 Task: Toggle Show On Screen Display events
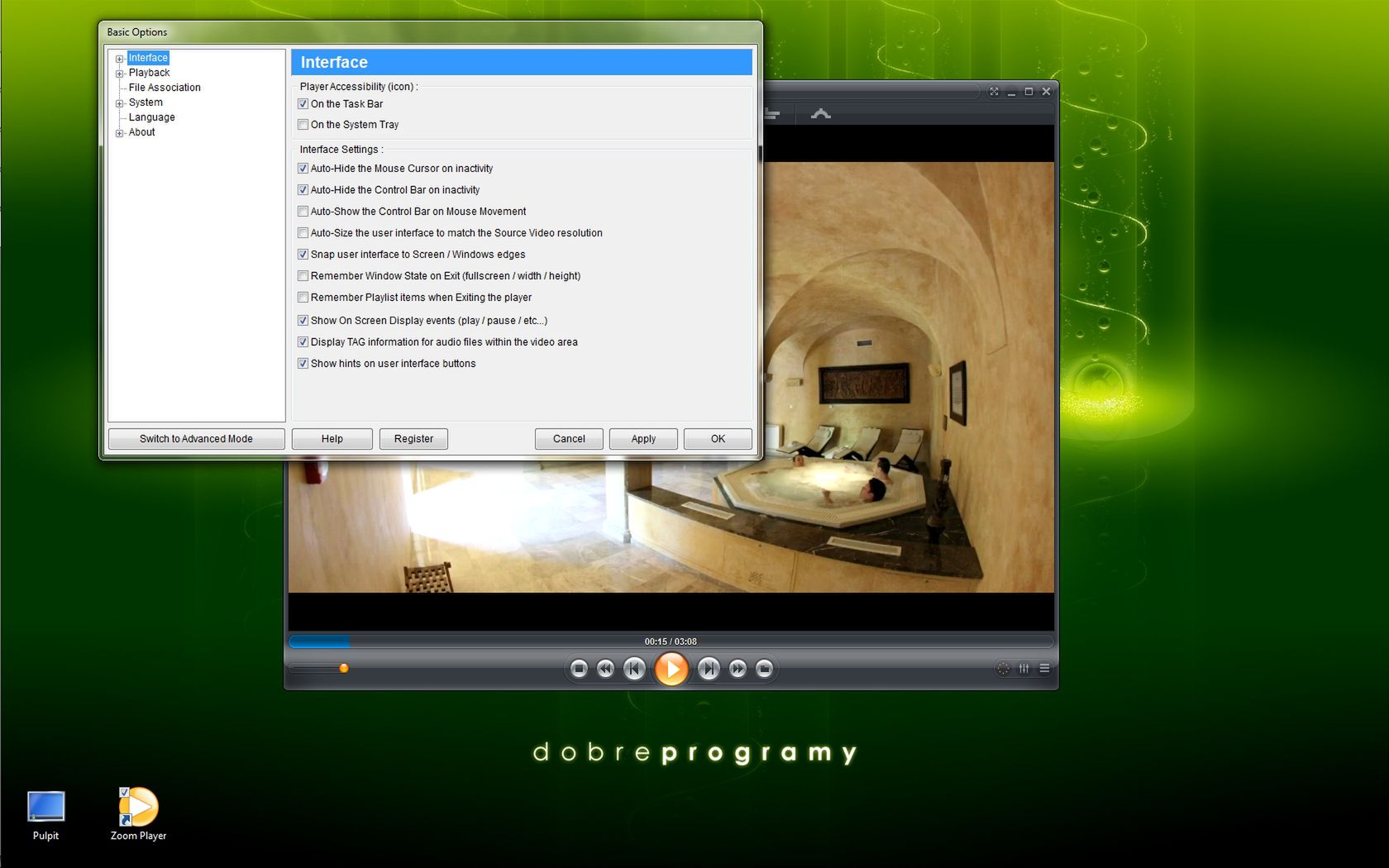click(x=303, y=321)
